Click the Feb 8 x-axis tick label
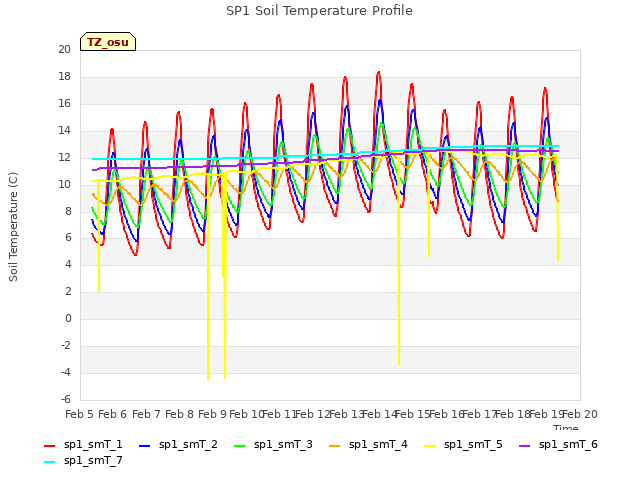Image resolution: width=640 pixels, height=480 pixels. click(x=179, y=414)
